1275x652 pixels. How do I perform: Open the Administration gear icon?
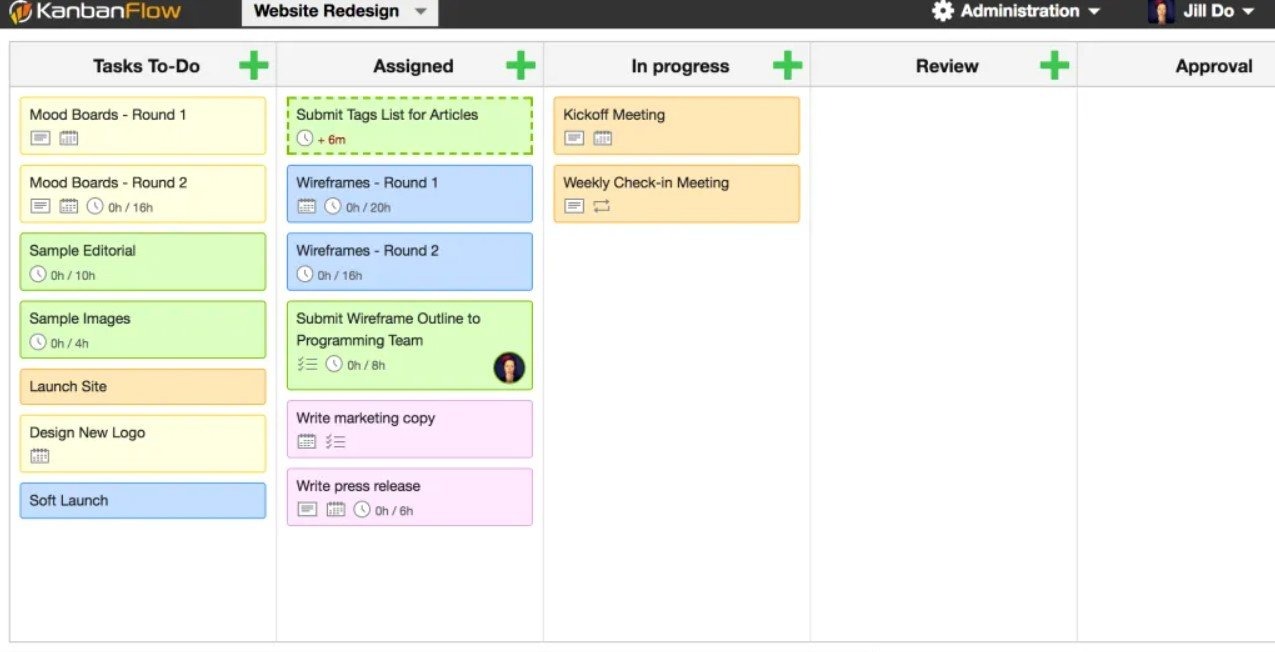[x=942, y=11]
